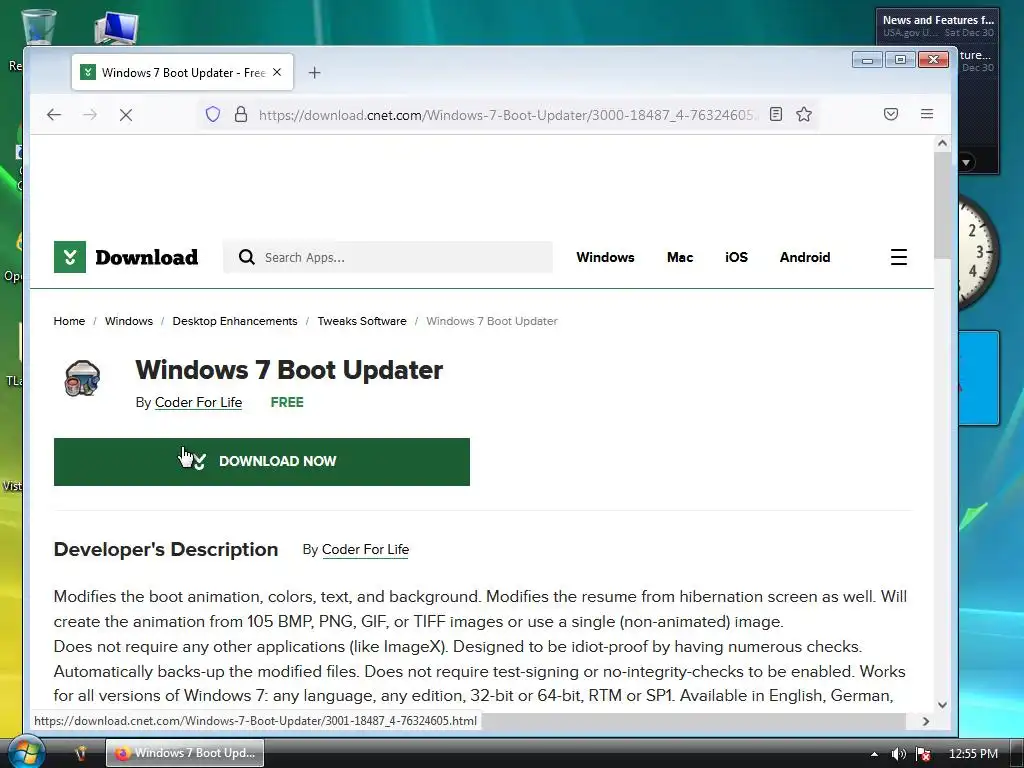Toggle reader view icon in address bar
Viewport: 1024px width, 768px height.
[x=776, y=114]
